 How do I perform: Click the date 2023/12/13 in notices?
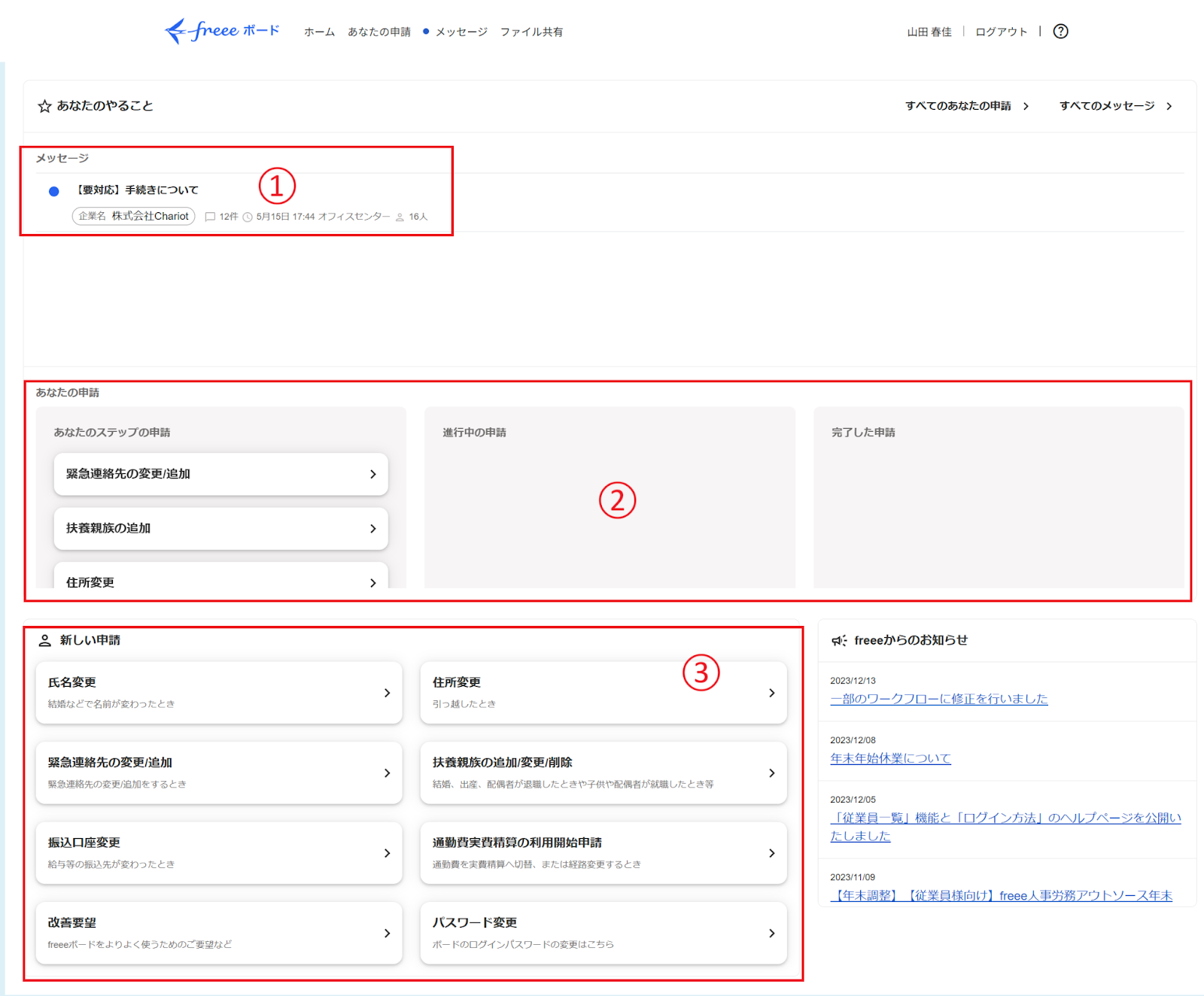[x=853, y=681]
